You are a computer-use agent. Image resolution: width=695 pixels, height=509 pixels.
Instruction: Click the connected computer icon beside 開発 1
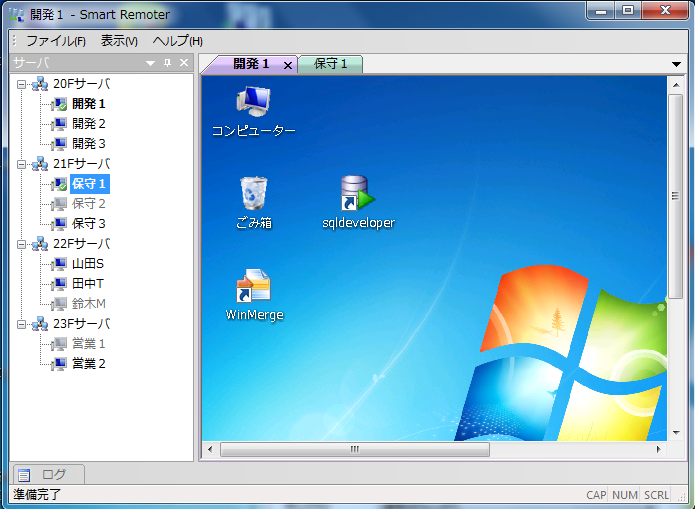(x=60, y=104)
